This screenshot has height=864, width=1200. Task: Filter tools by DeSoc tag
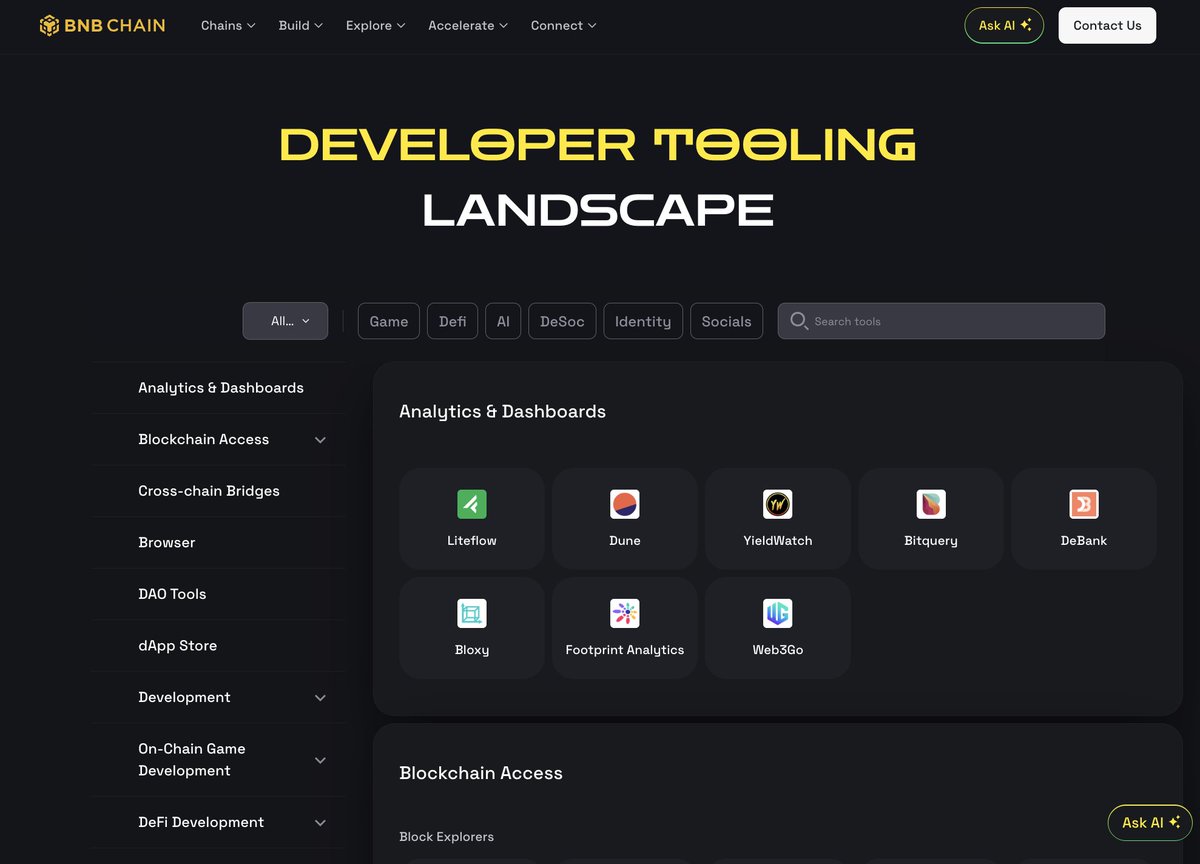coord(562,321)
